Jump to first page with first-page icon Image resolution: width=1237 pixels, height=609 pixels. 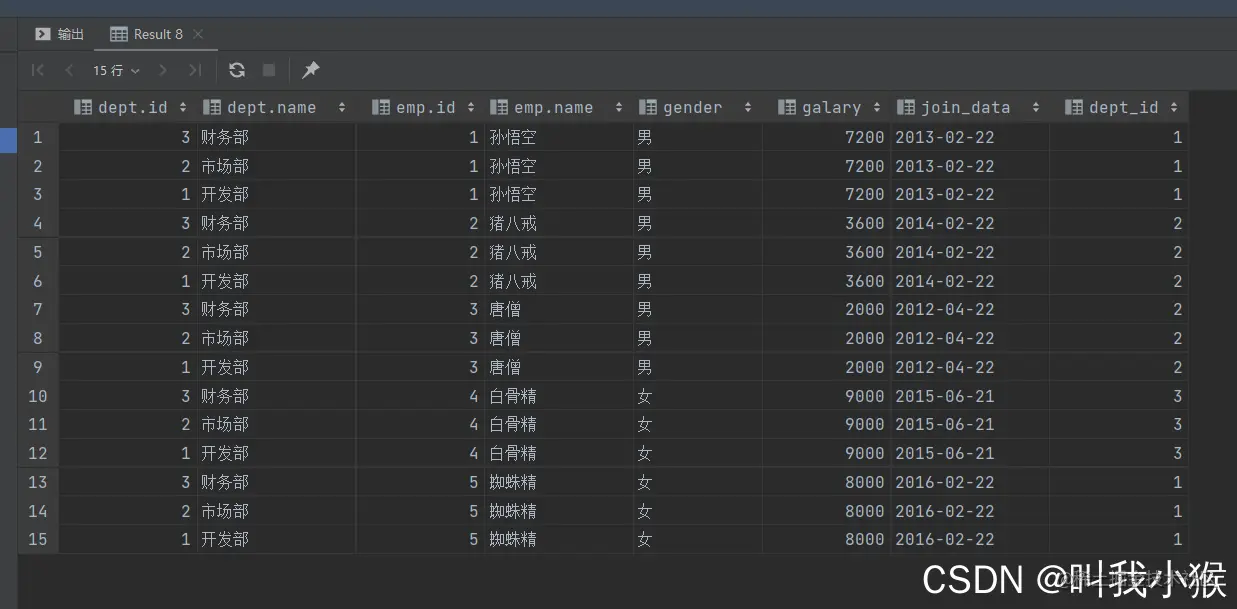(x=38, y=70)
